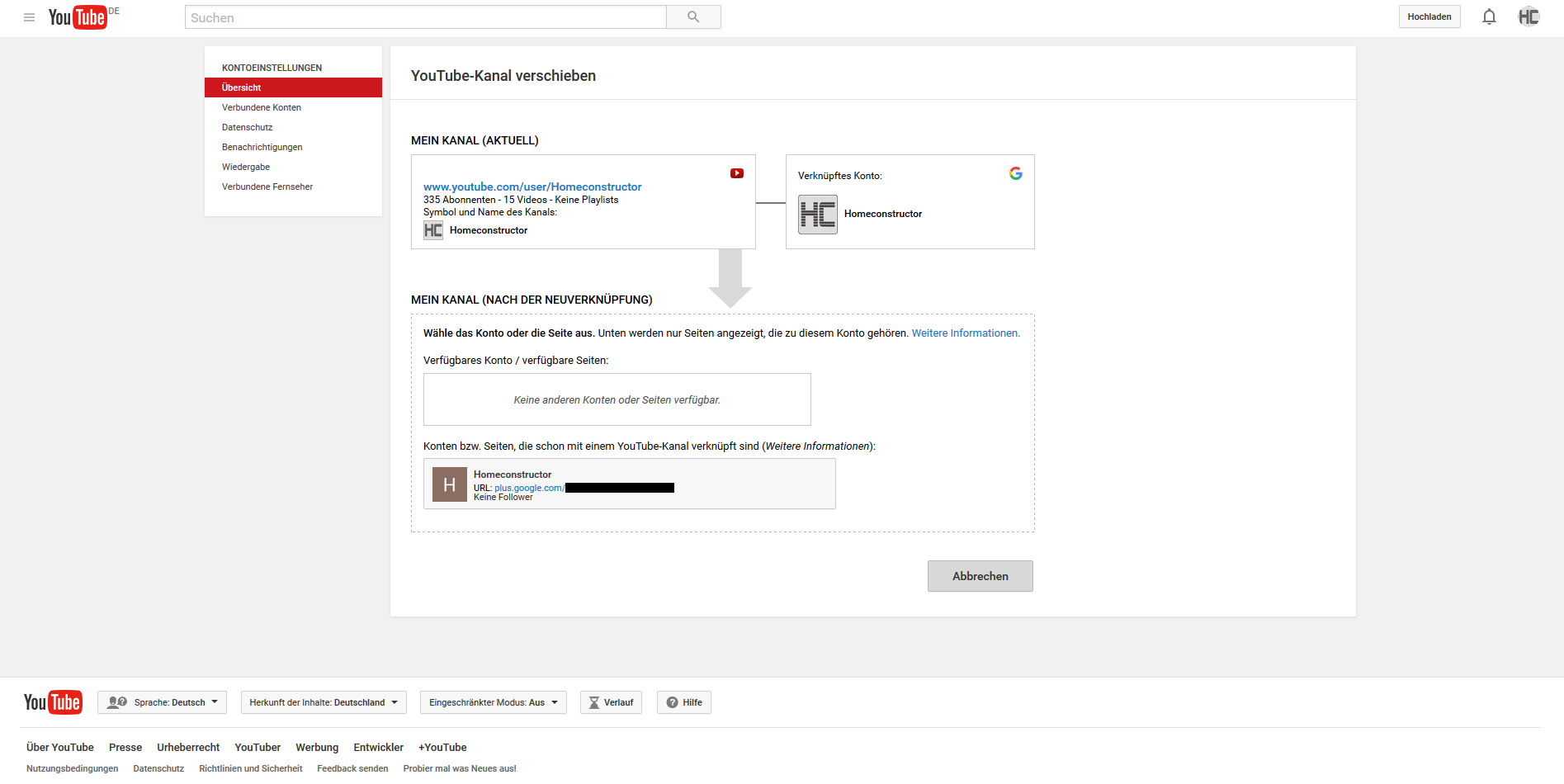Image resolution: width=1564 pixels, height=784 pixels.
Task: Click the small HC channel icon
Action: point(433,230)
